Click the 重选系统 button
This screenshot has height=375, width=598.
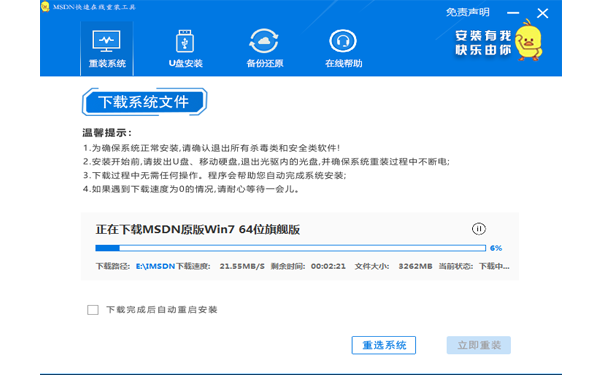[384, 345]
